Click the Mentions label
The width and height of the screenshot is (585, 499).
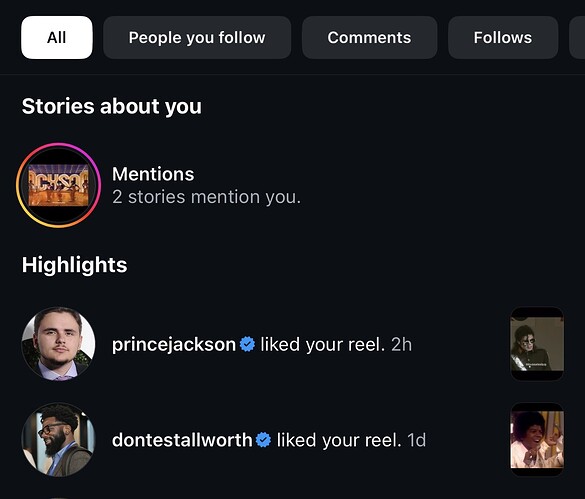153,174
